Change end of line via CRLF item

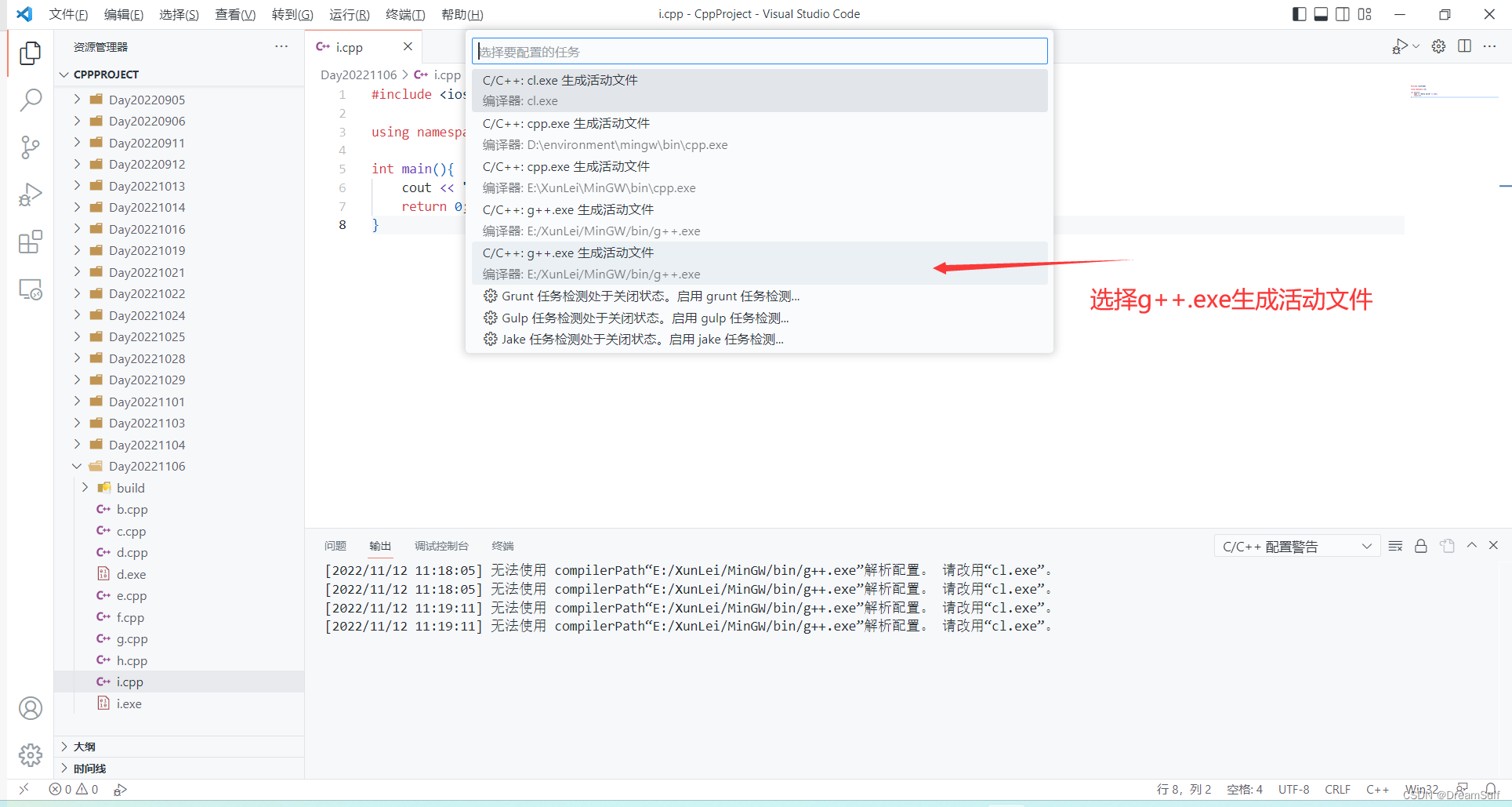point(1337,789)
